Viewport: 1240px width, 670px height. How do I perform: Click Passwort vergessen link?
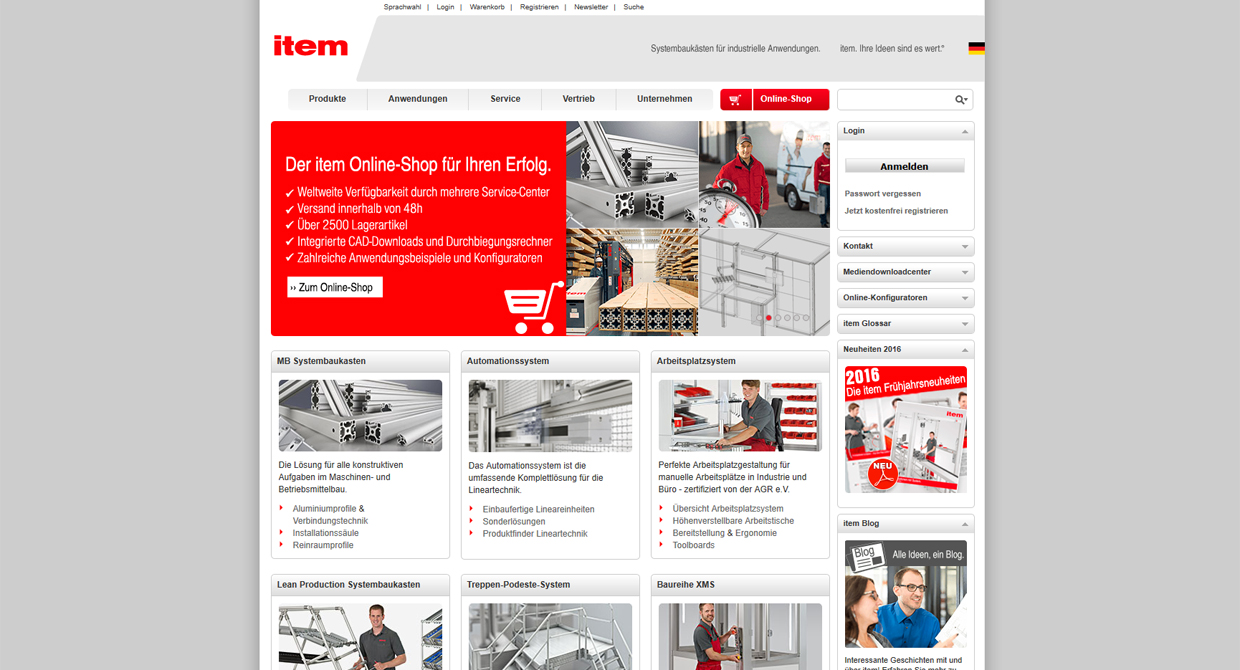(883, 194)
